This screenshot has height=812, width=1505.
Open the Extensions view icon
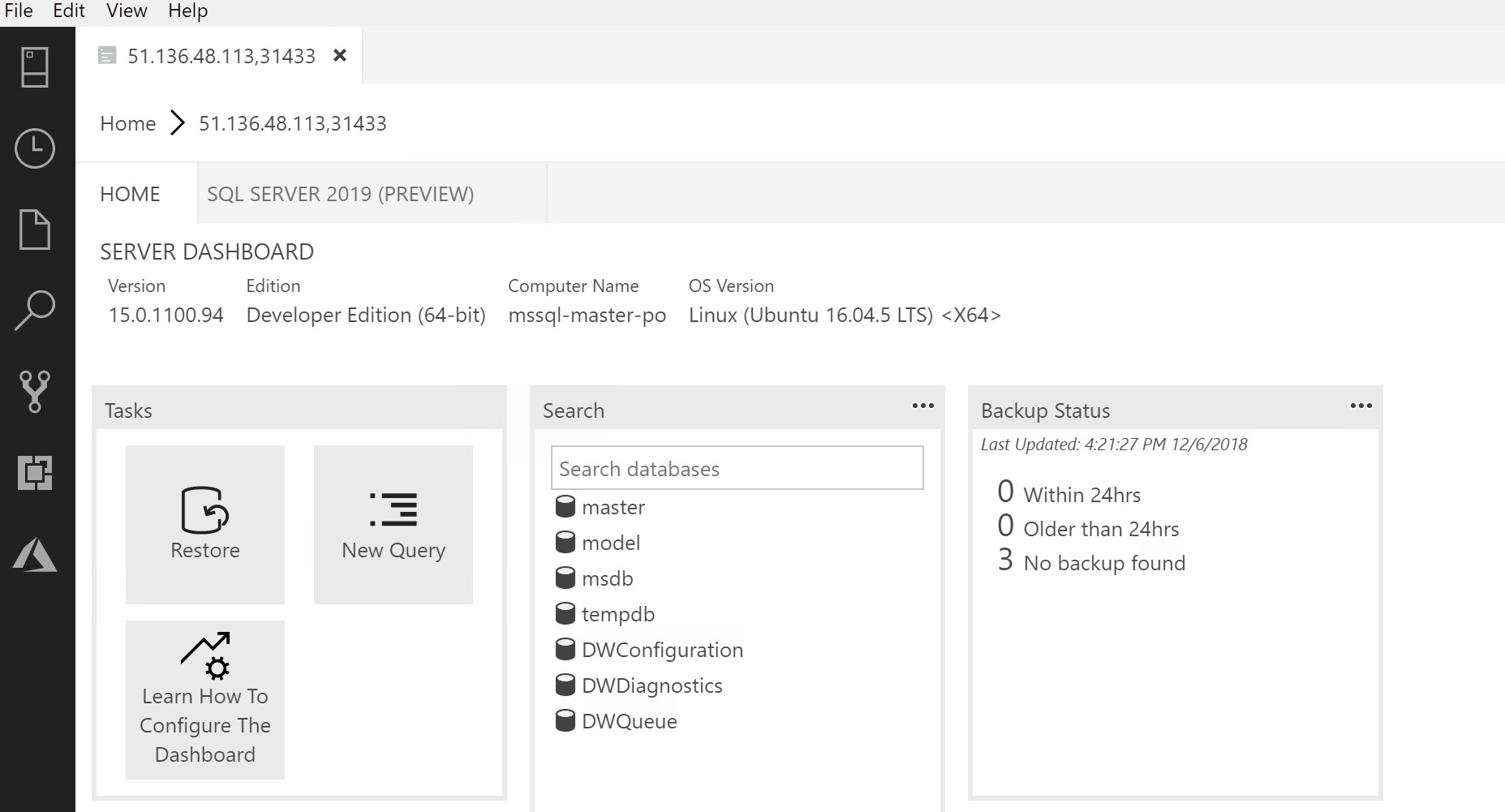(35, 473)
